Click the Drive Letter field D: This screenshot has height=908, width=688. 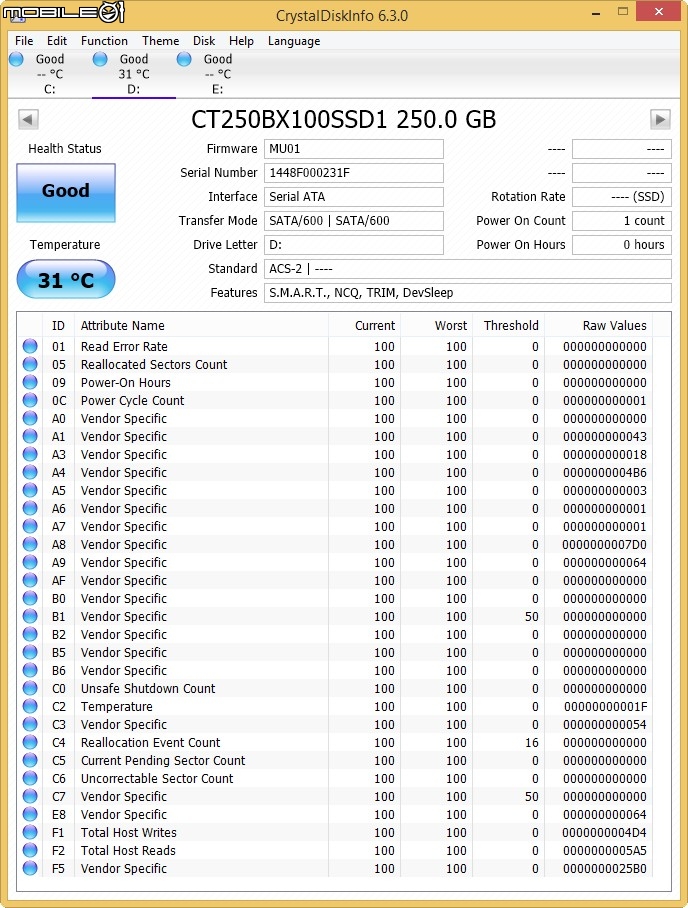[x=354, y=244]
